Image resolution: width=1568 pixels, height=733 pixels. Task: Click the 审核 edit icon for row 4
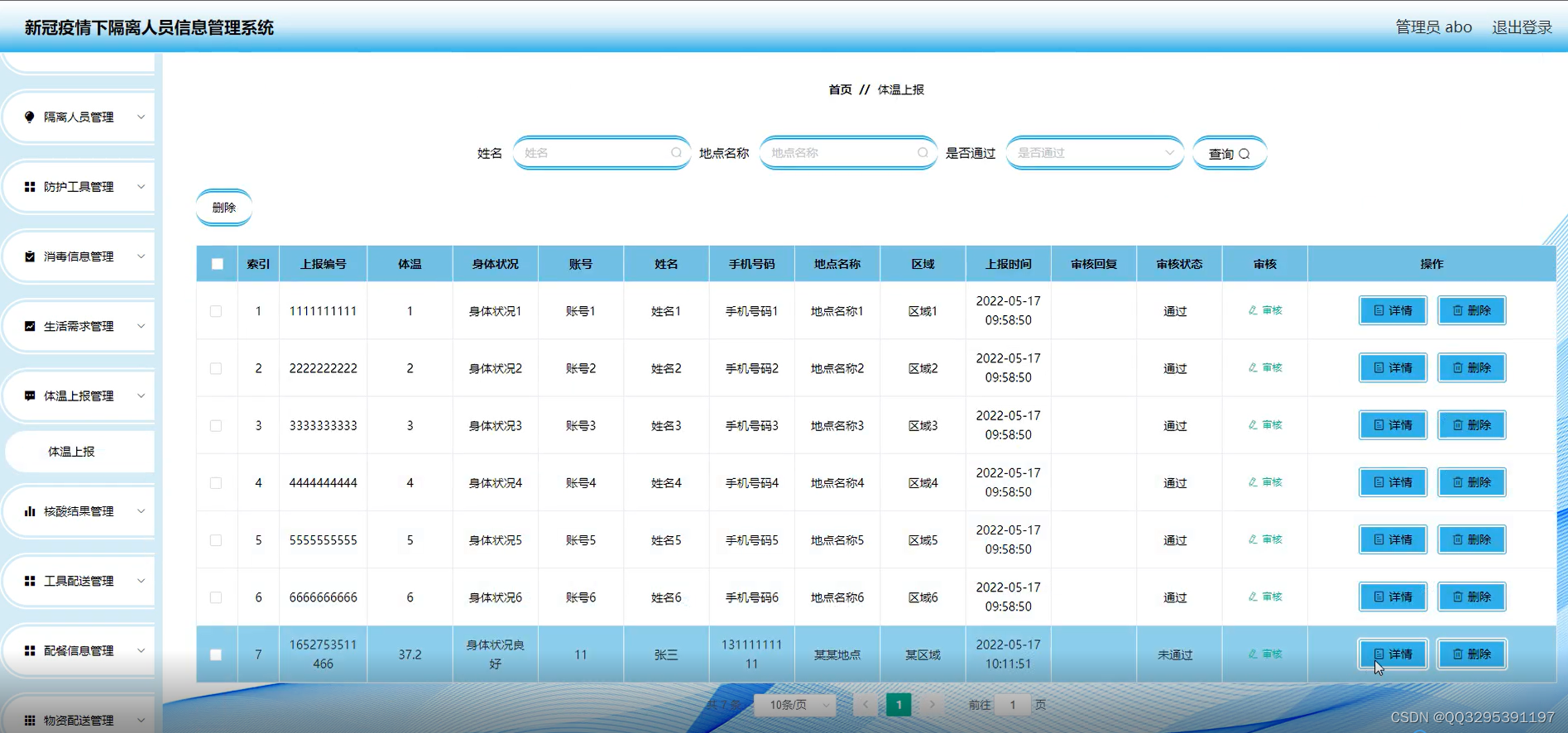1253,481
